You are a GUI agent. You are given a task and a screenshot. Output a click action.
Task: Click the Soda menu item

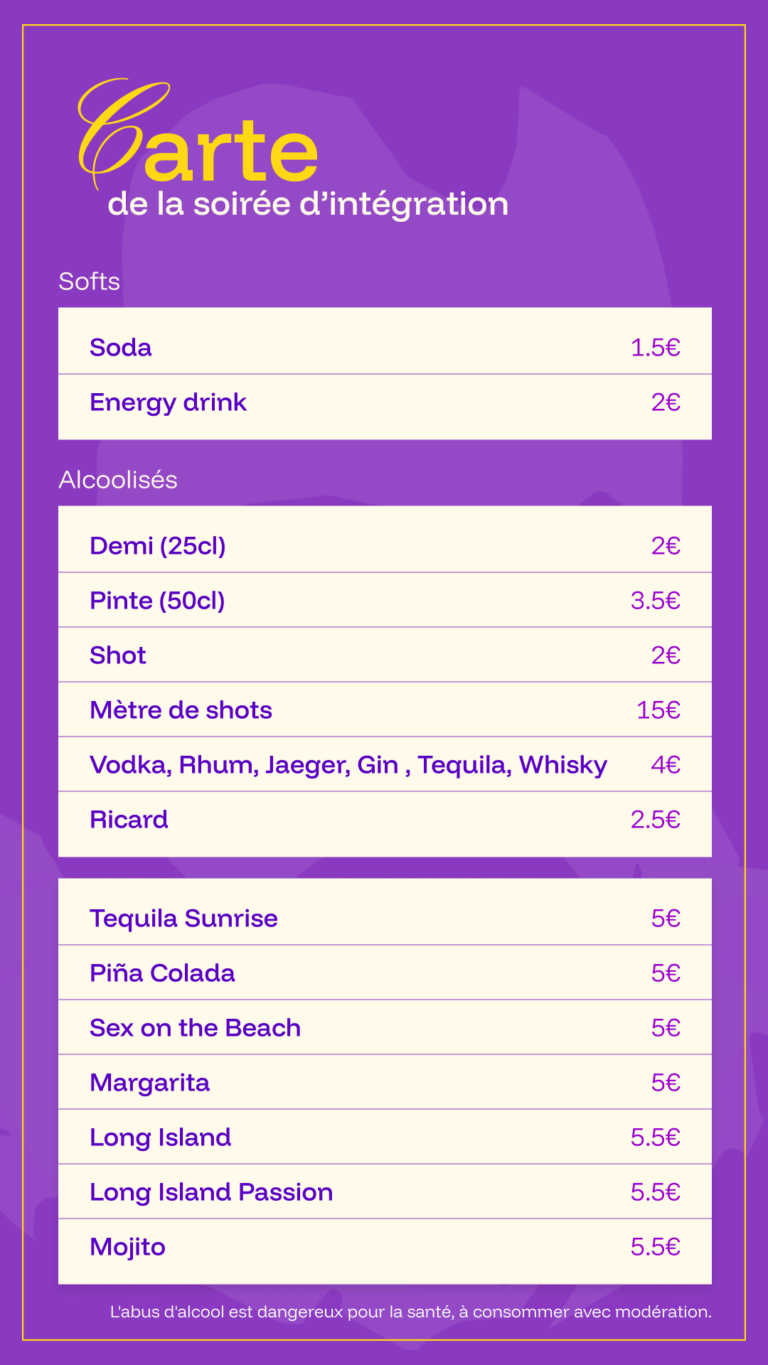pyautogui.click(x=121, y=348)
